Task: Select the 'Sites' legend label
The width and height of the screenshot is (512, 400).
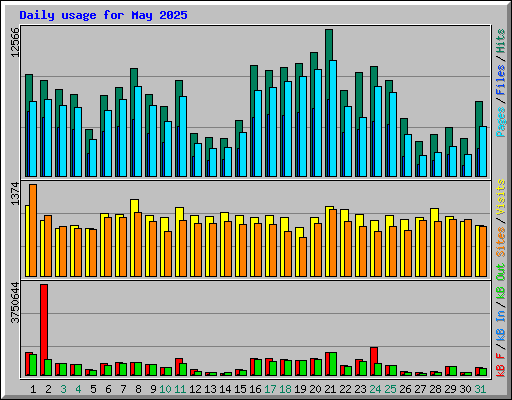Action: [501, 242]
